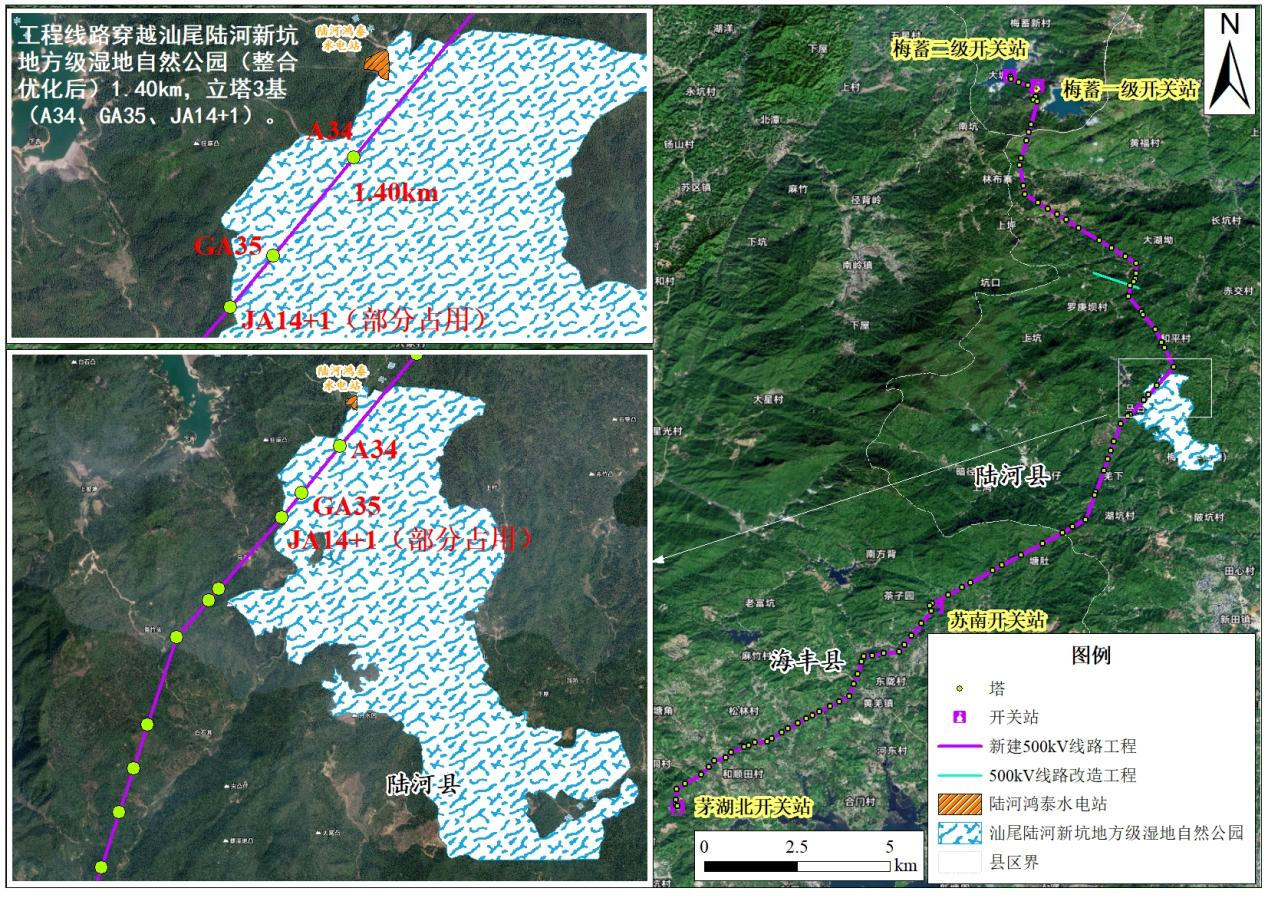Click the red 1.40km distance label
This screenshot has width=1268, height=898.
pos(396,194)
